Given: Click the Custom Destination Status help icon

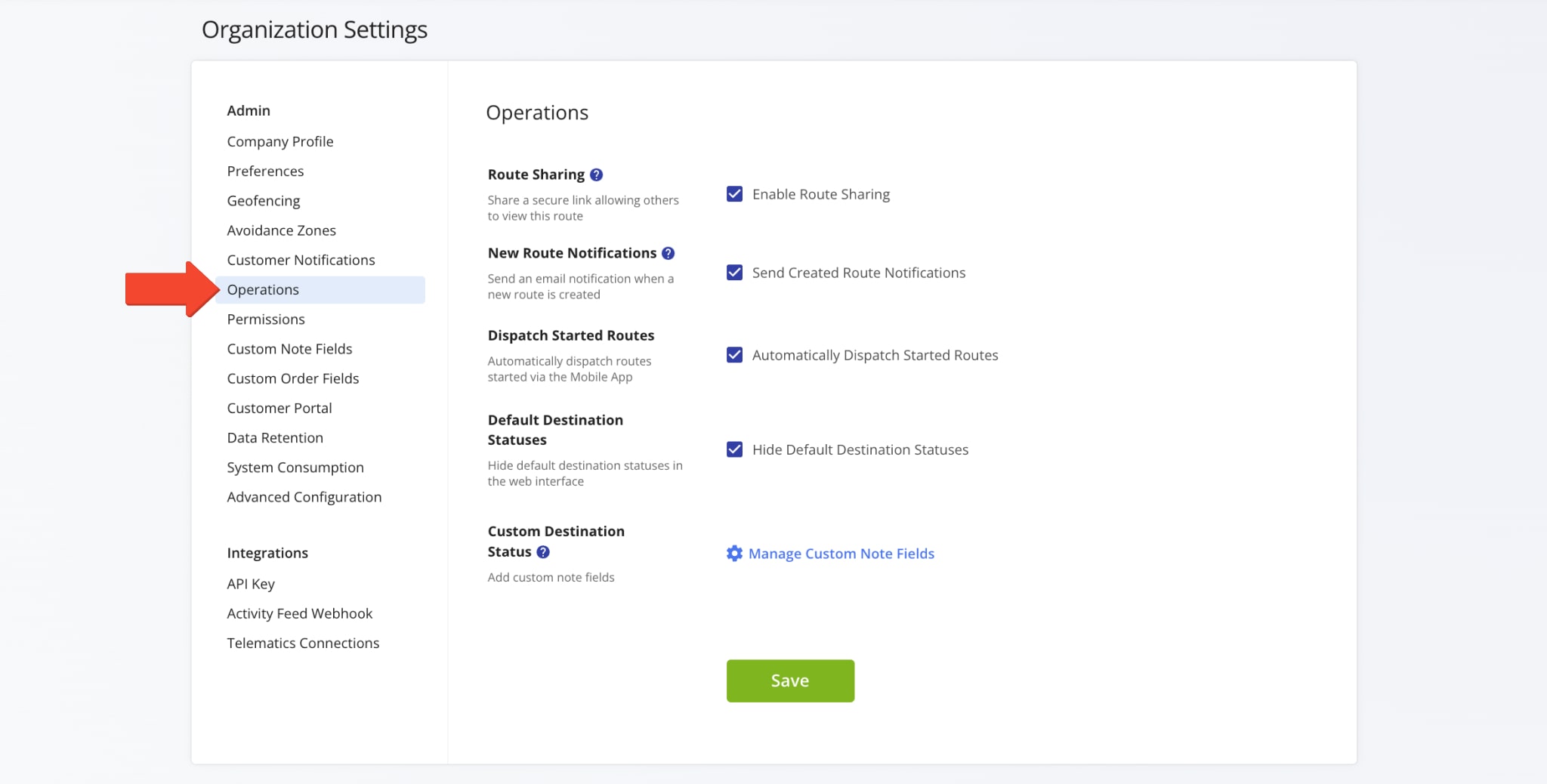Looking at the screenshot, I should 543,552.
